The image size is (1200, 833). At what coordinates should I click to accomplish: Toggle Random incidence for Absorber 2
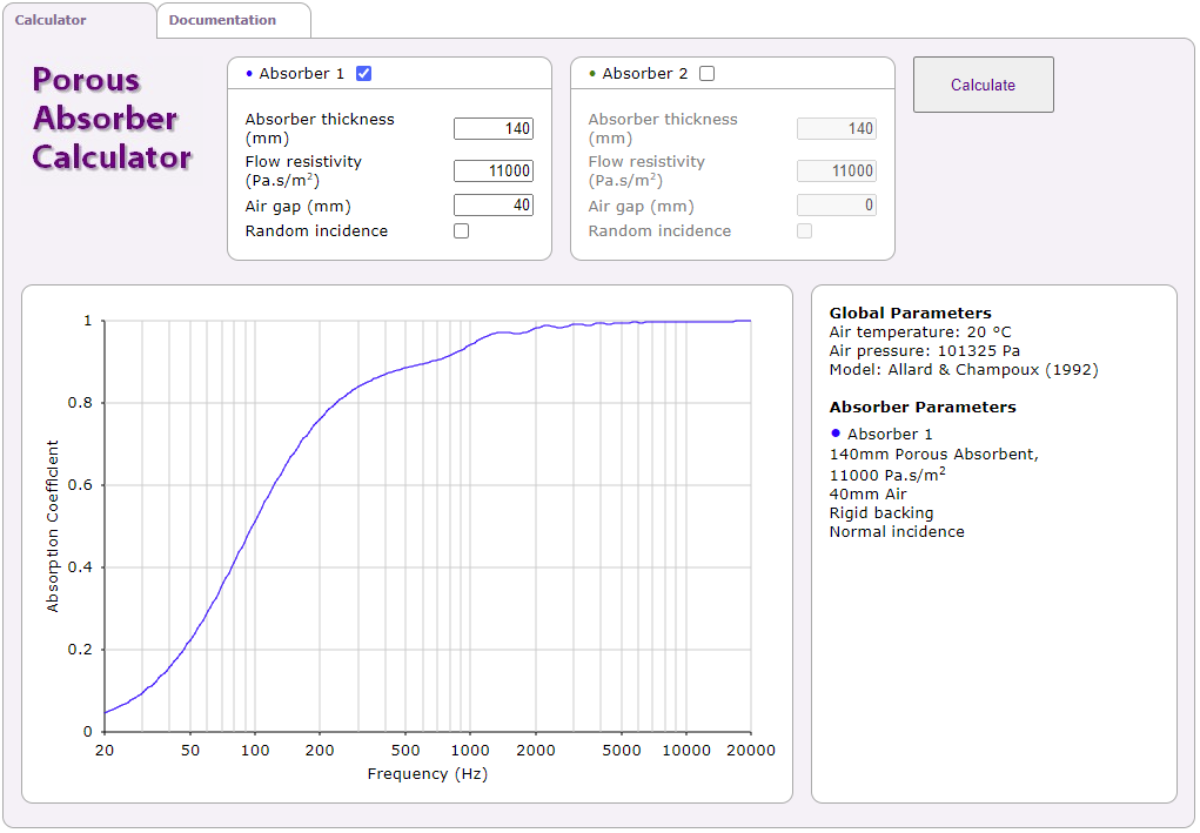click(x=804, y=231)
